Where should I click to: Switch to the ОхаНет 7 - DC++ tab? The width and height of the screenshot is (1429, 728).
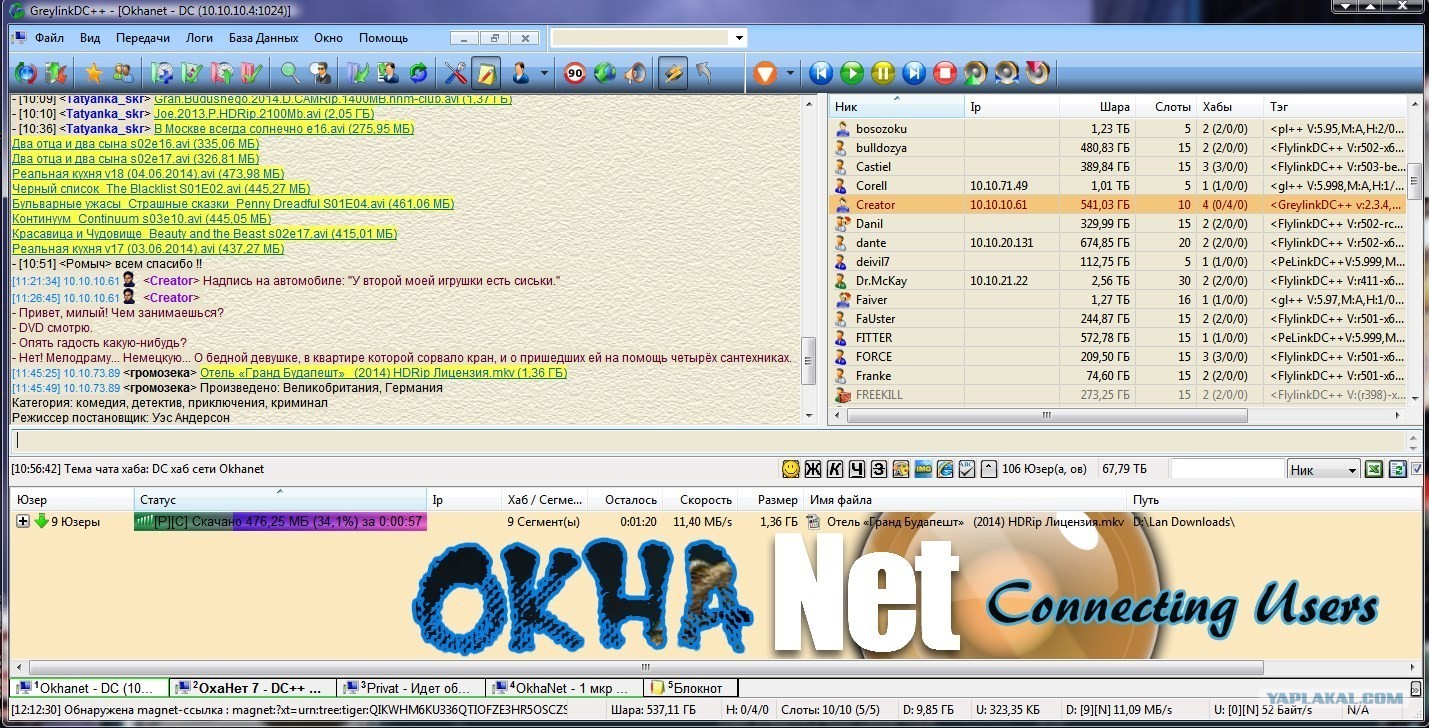click(x=253, y=688)
